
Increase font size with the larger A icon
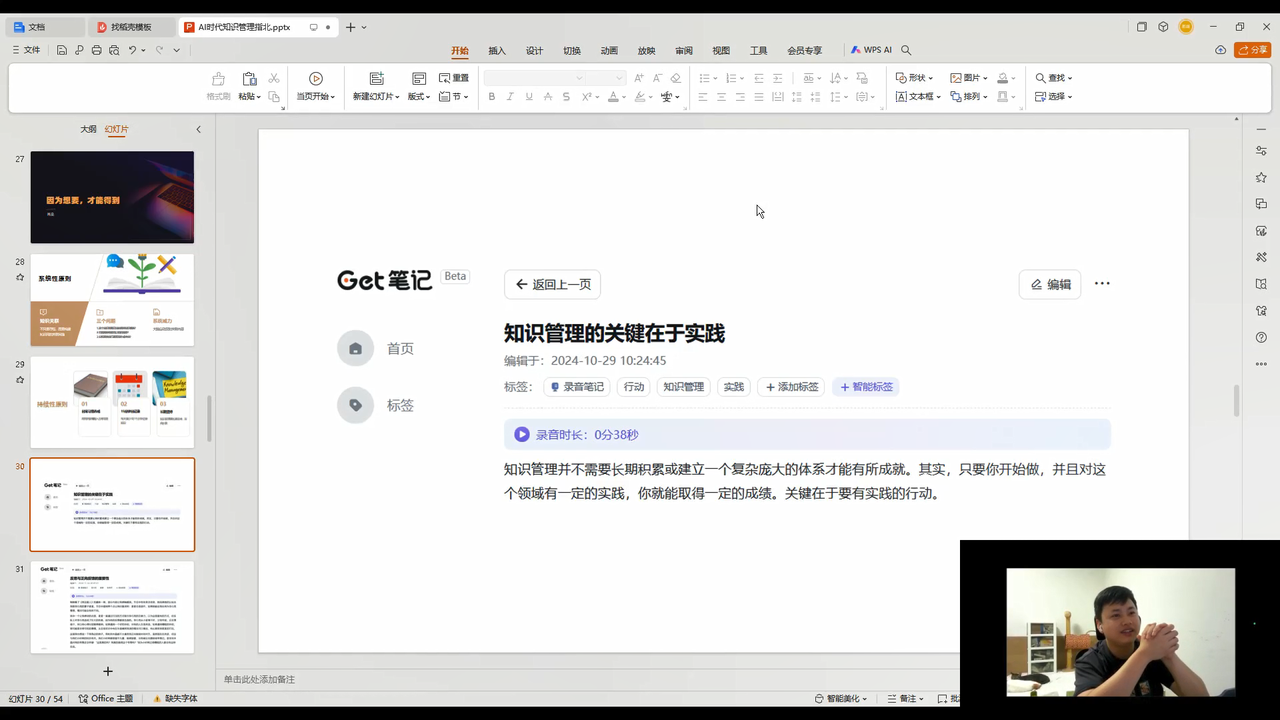[639, 78]
